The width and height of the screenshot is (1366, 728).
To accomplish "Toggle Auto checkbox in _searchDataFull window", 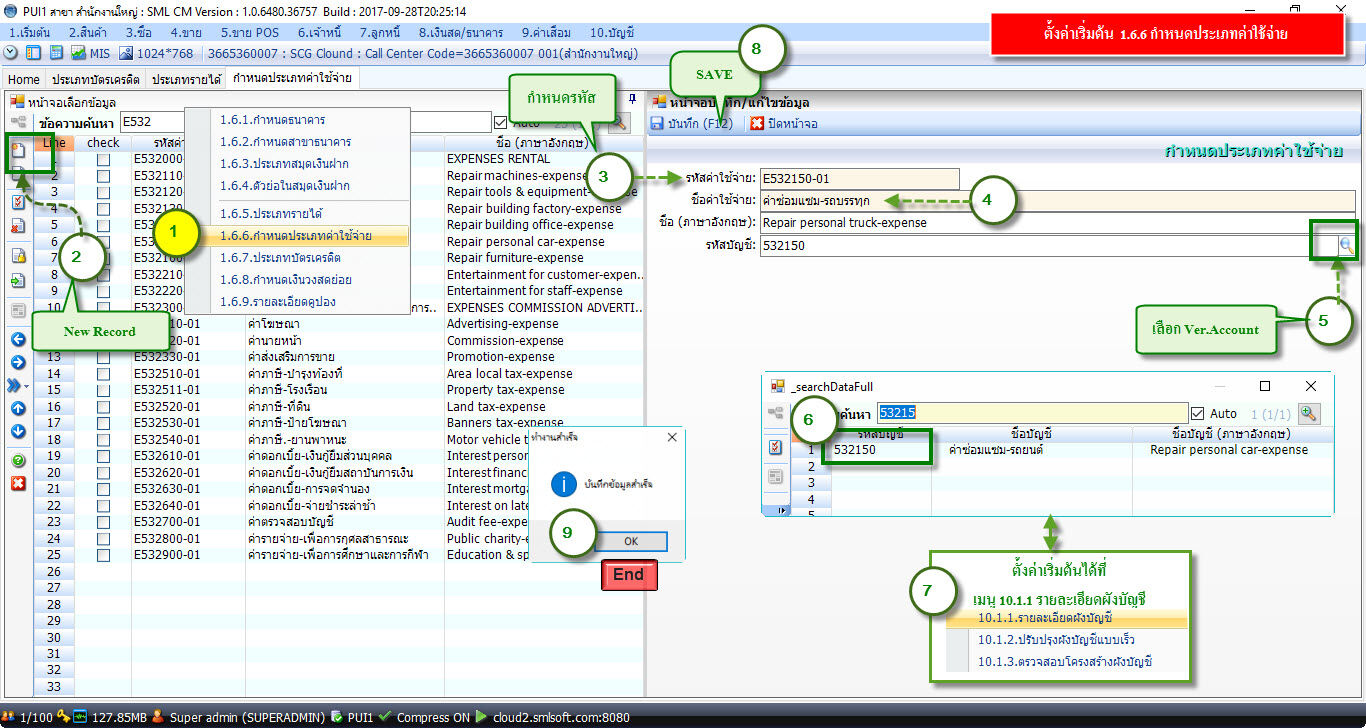I will 1198,413.
